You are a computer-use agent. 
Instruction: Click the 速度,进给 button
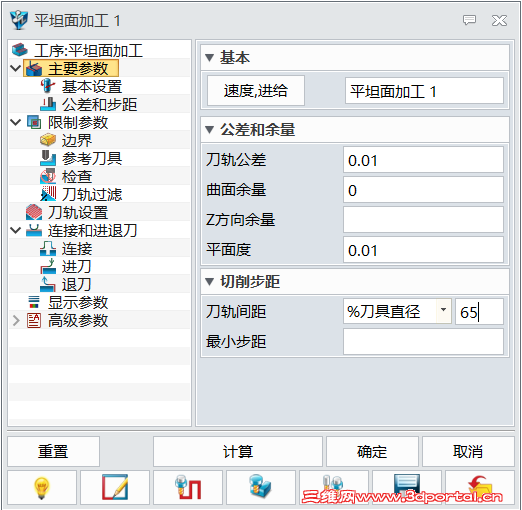256,91
